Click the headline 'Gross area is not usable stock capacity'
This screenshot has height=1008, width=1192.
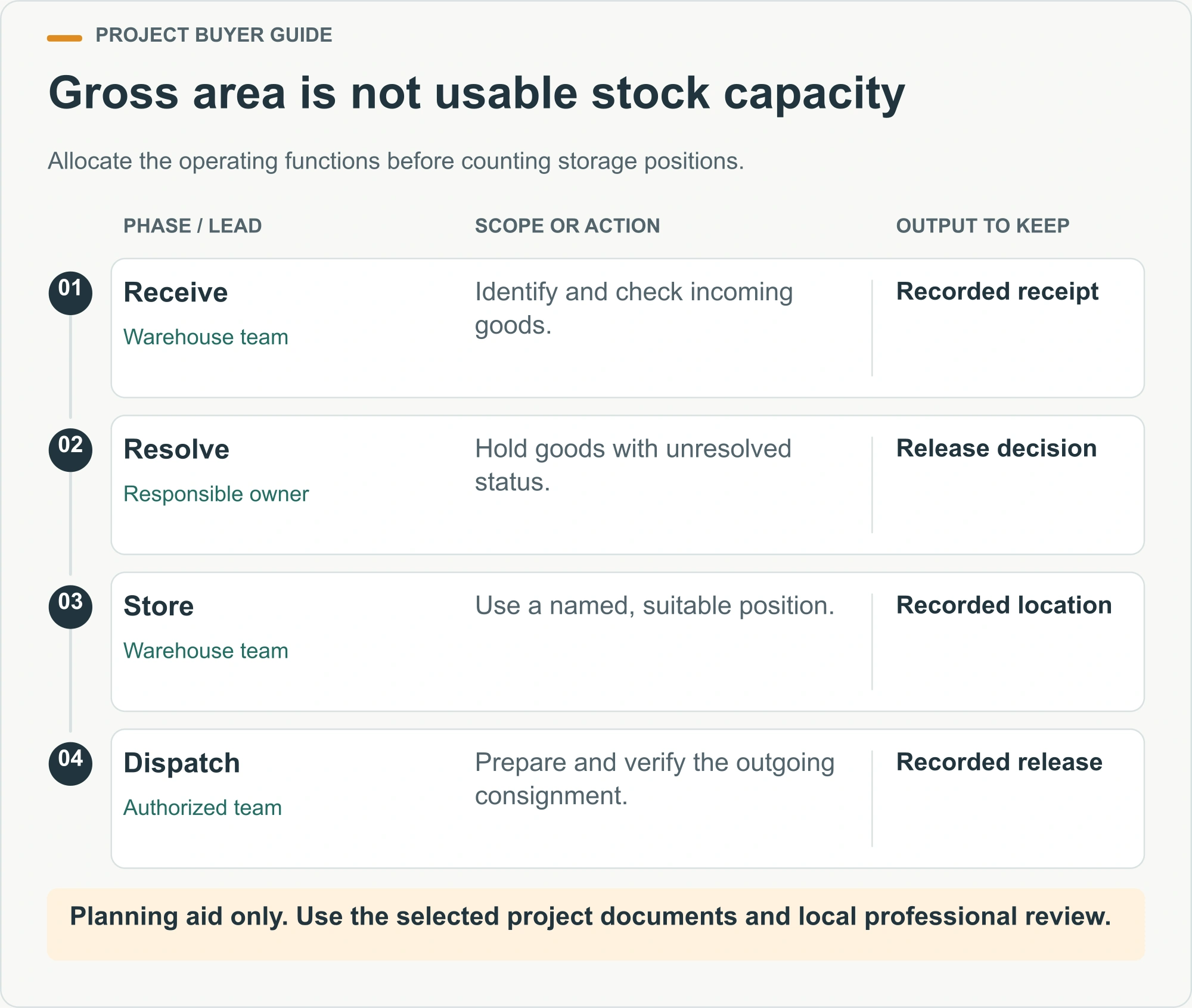pyautogui.click(x=477, y=94)
